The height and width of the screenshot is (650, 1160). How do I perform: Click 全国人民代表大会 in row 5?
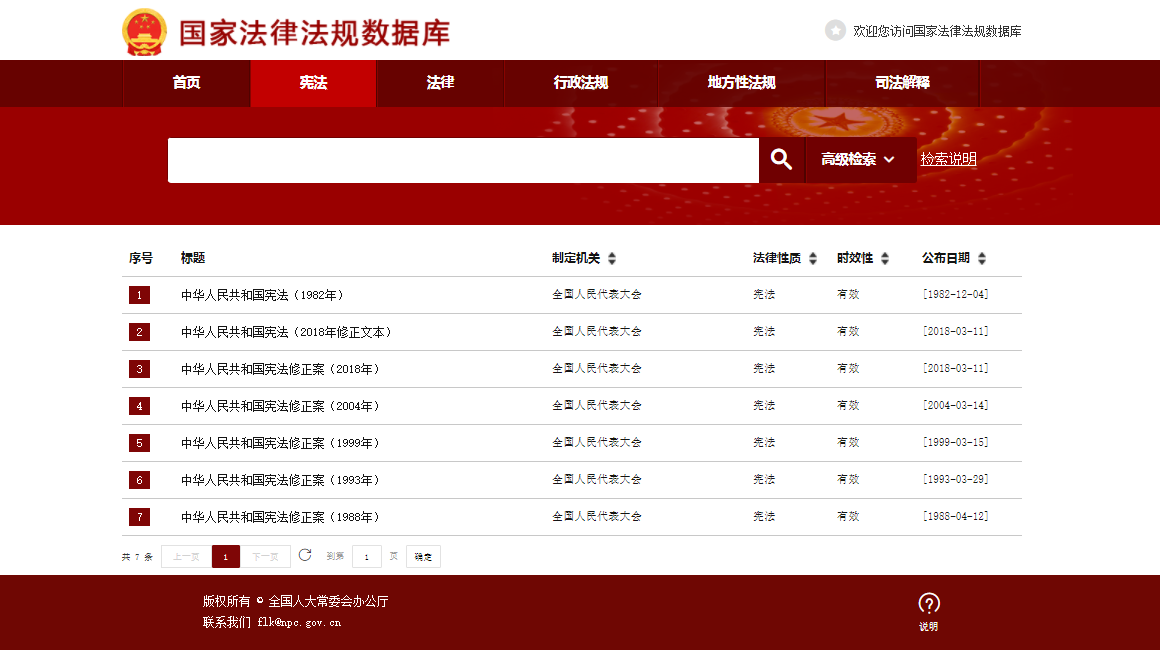(596, 442)
